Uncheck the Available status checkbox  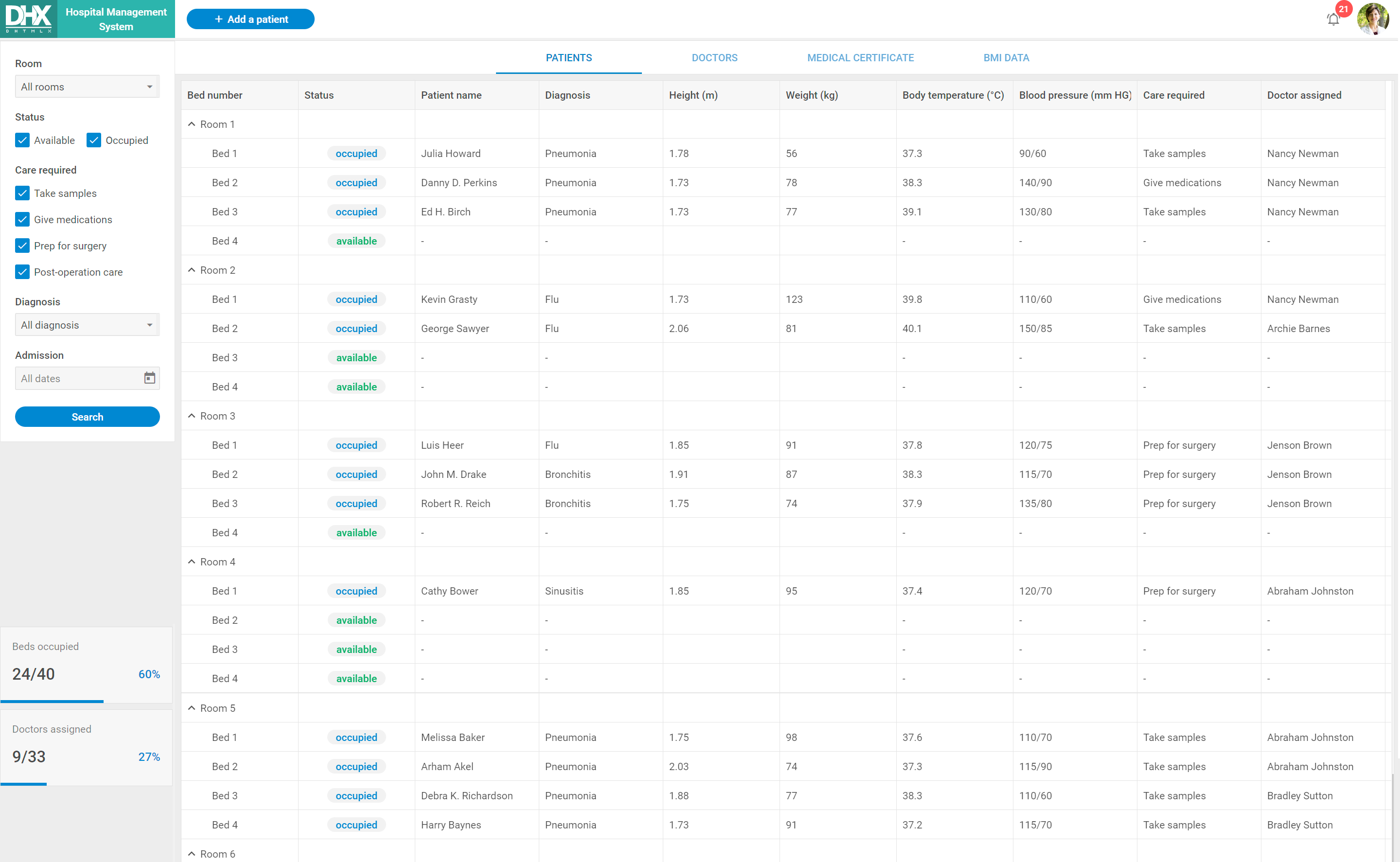coord(22,140)
